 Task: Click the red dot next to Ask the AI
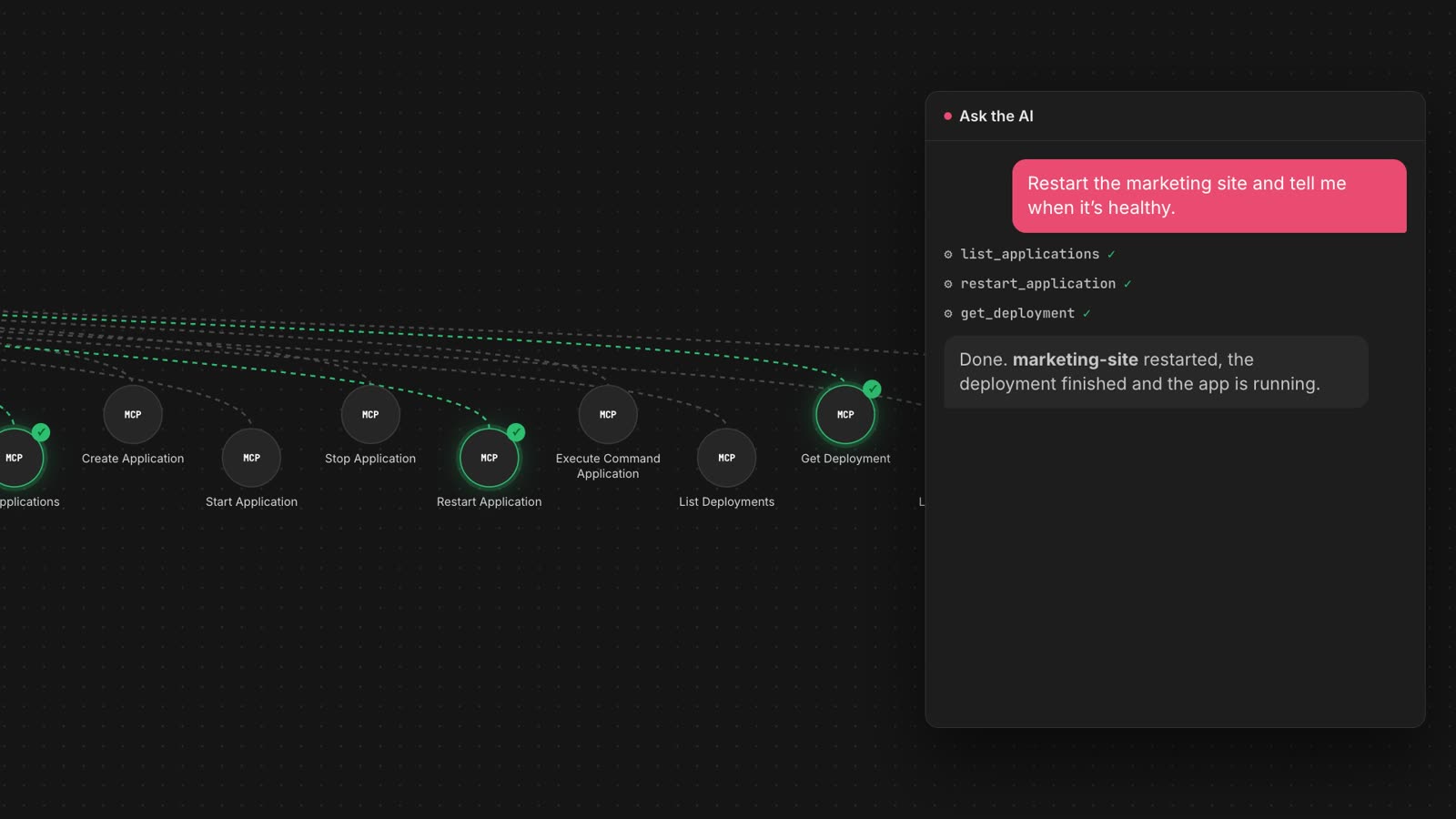[x=947, y=116]
